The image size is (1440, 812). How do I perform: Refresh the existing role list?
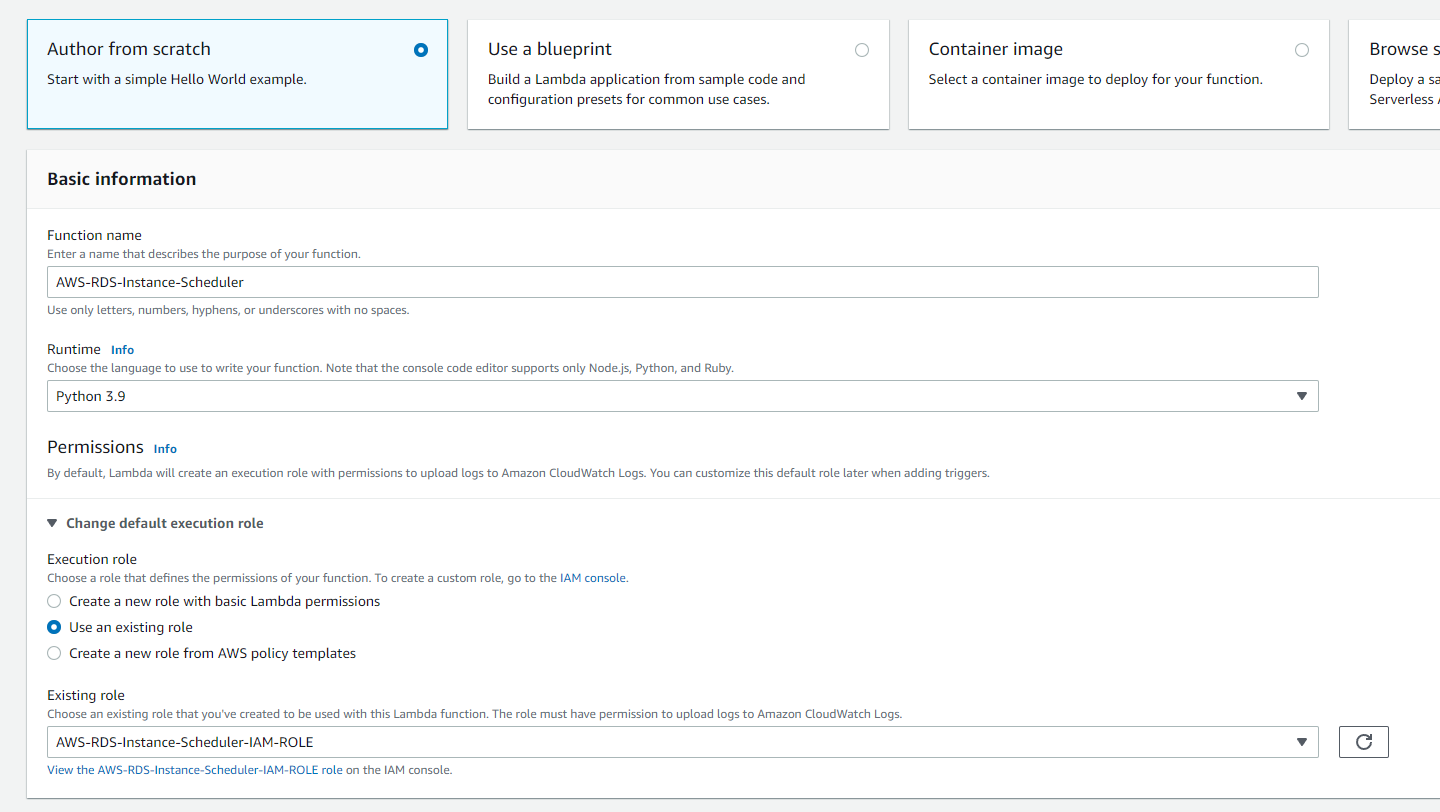(x=1363, y=741)
